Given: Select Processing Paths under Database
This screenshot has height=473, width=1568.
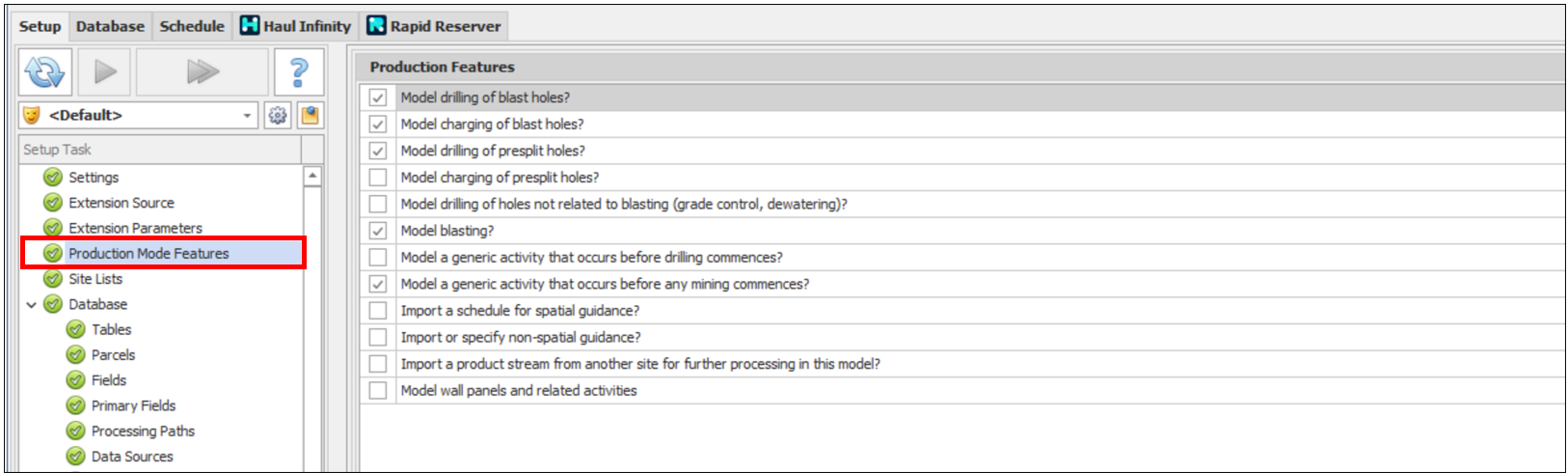Looking at the screenshot, I should click(x=143, y=431).
